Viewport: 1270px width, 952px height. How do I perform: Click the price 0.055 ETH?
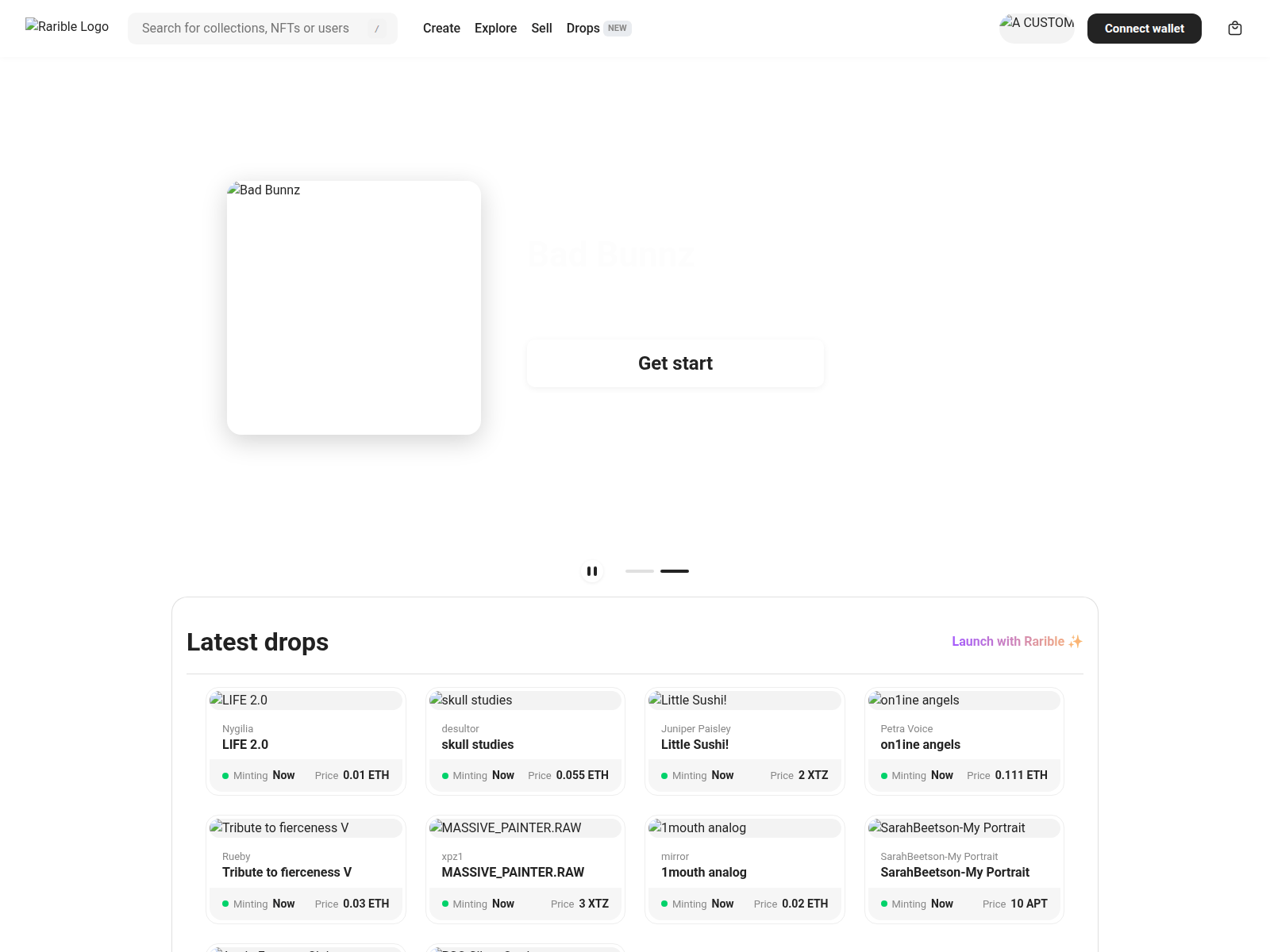pyautogui.click(x=583, y=776)
